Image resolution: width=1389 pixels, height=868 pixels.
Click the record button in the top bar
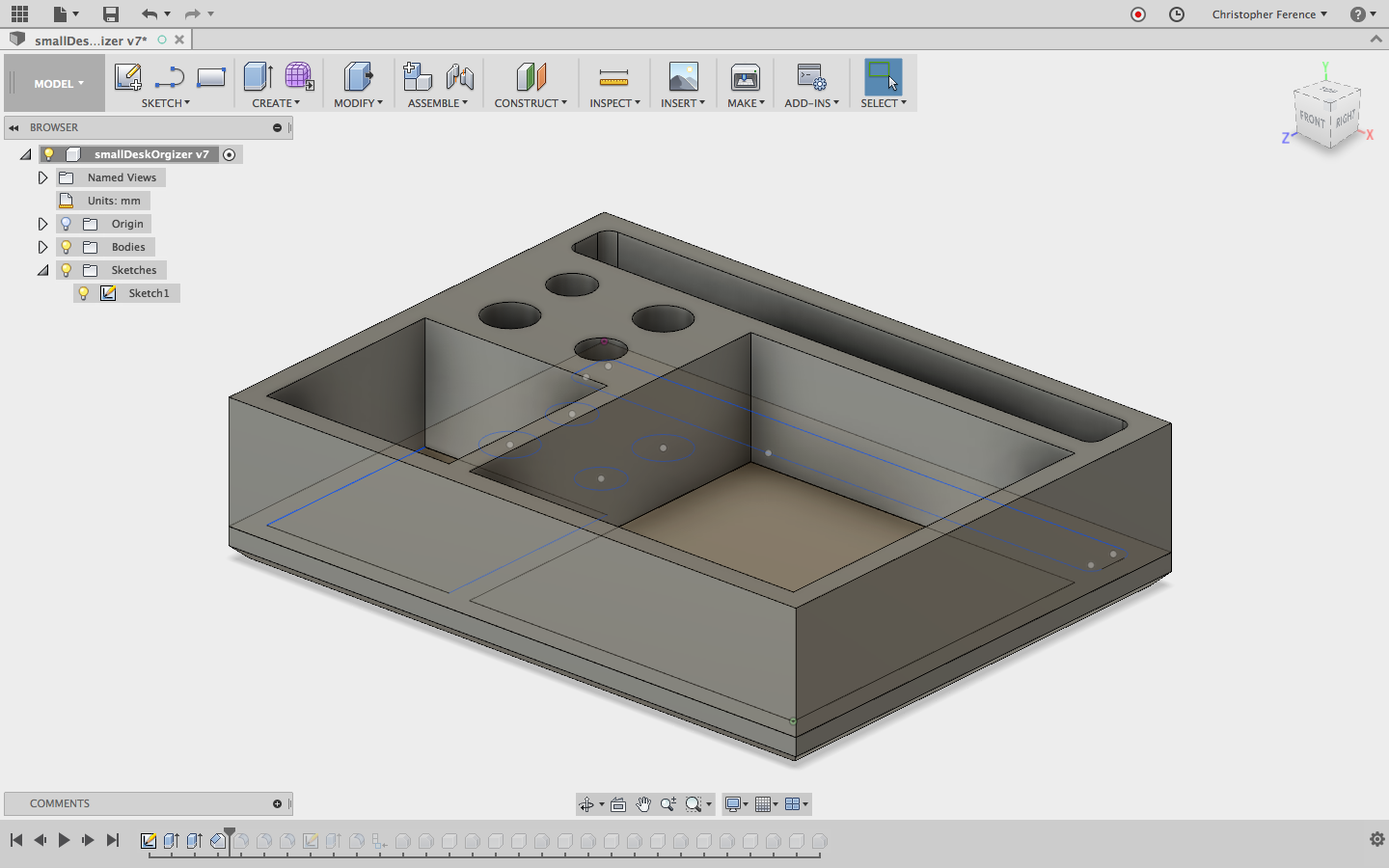(x=1138, y=14)
